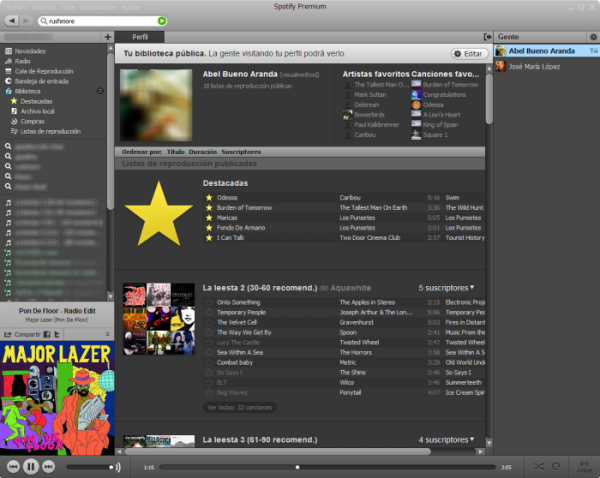Screen dimensions: 600x478
Task: Click the speaker volume icon
Action: [x=117, y=467]
